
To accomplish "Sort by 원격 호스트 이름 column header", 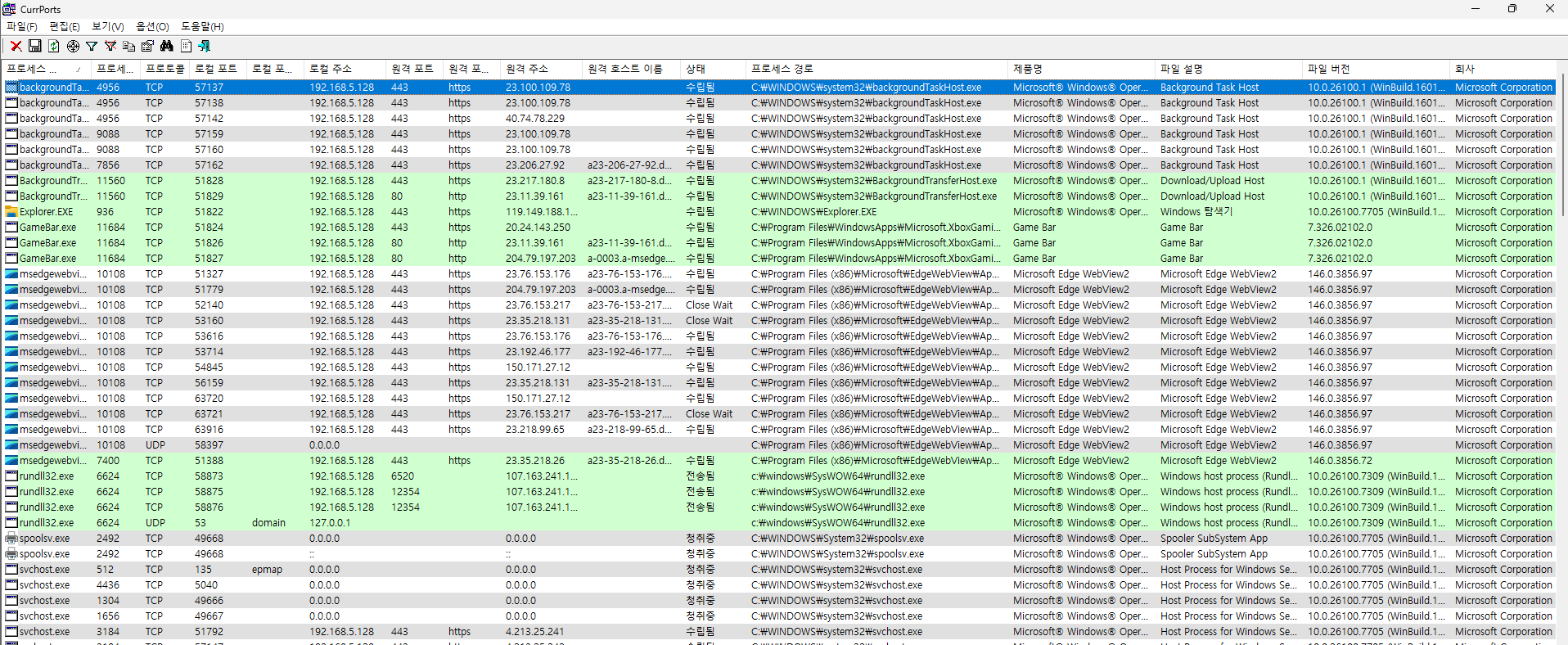I will pos(631,69).
